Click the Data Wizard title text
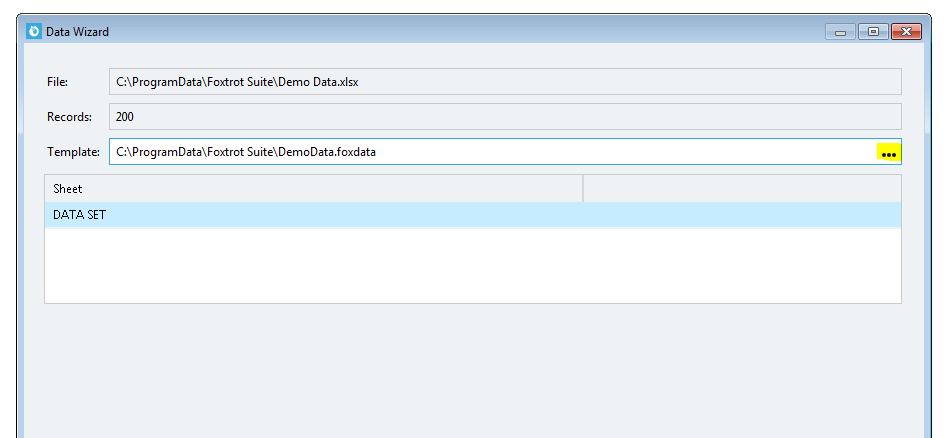Image resolution: width=946 pixels, height=438 pixels. click(x=77, y=32)
